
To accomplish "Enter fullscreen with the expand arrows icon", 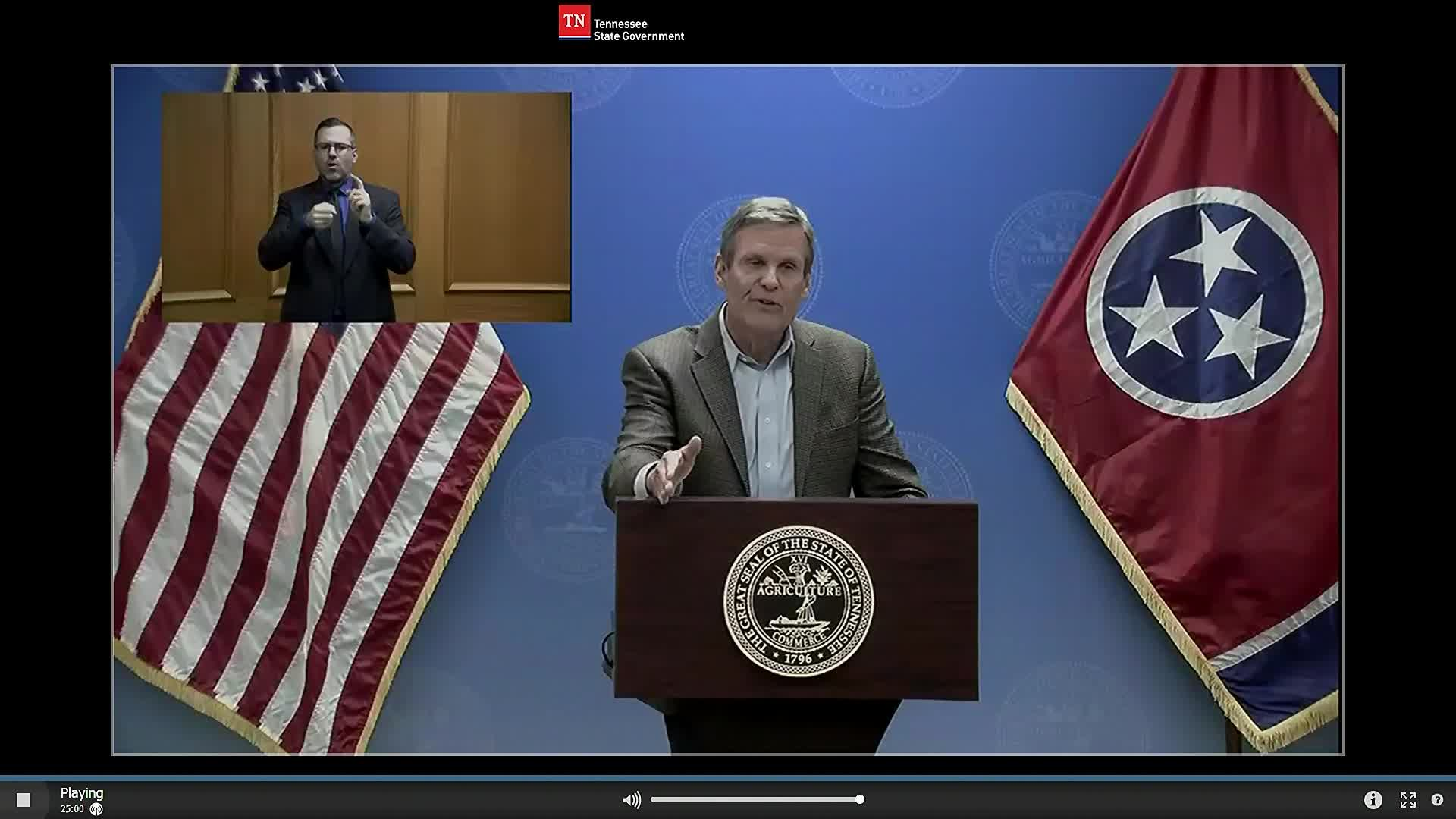I will (x=1408, y=799).
